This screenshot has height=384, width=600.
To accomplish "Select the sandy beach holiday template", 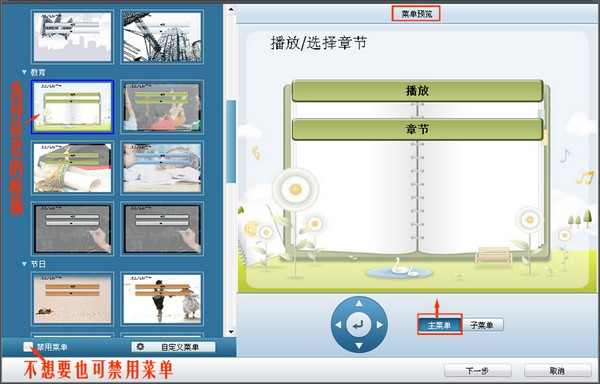I will pyautogui.click(x=72, y=299).
